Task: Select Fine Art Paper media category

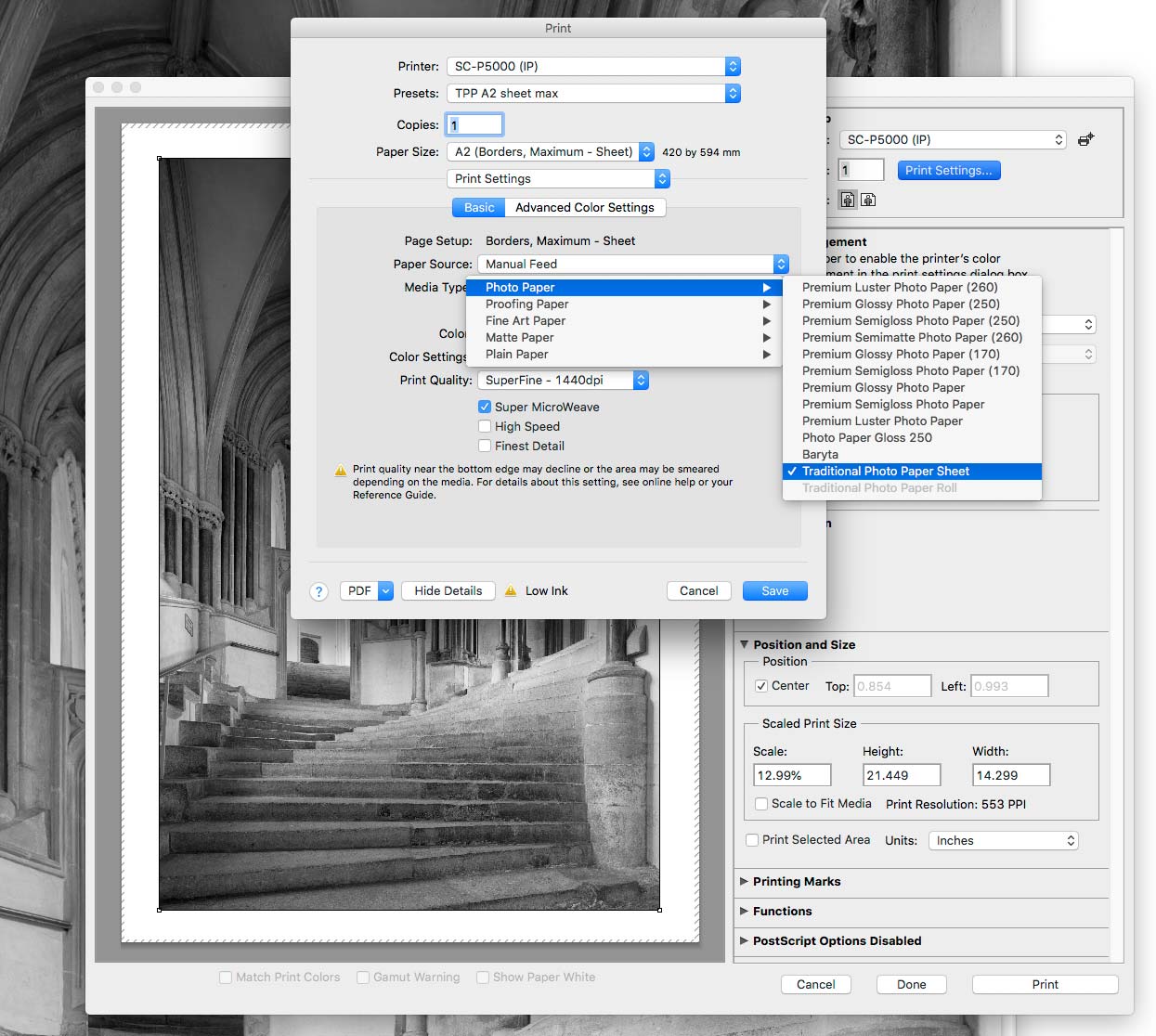Action: pos(624,321)
